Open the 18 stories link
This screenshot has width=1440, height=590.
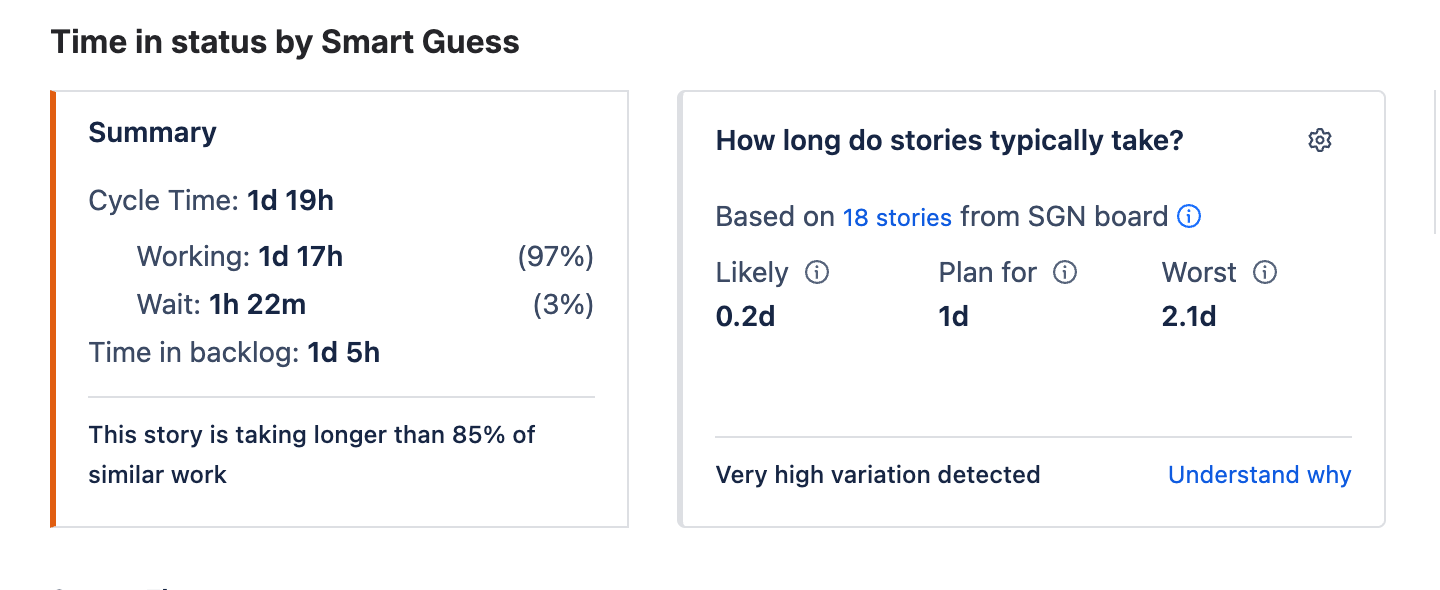click(x=897, y=217)
